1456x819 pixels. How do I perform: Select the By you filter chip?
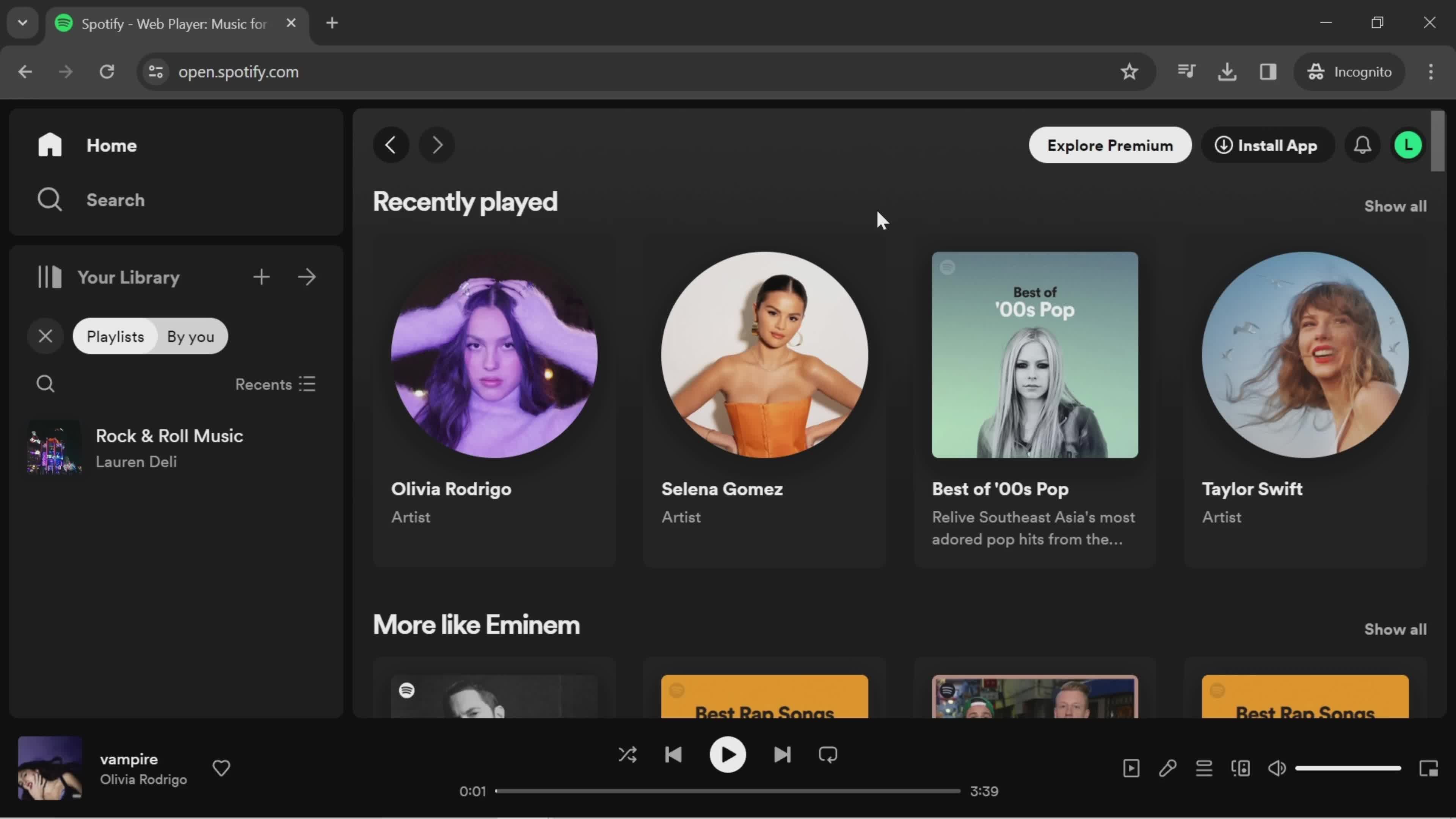coord(190,336)
